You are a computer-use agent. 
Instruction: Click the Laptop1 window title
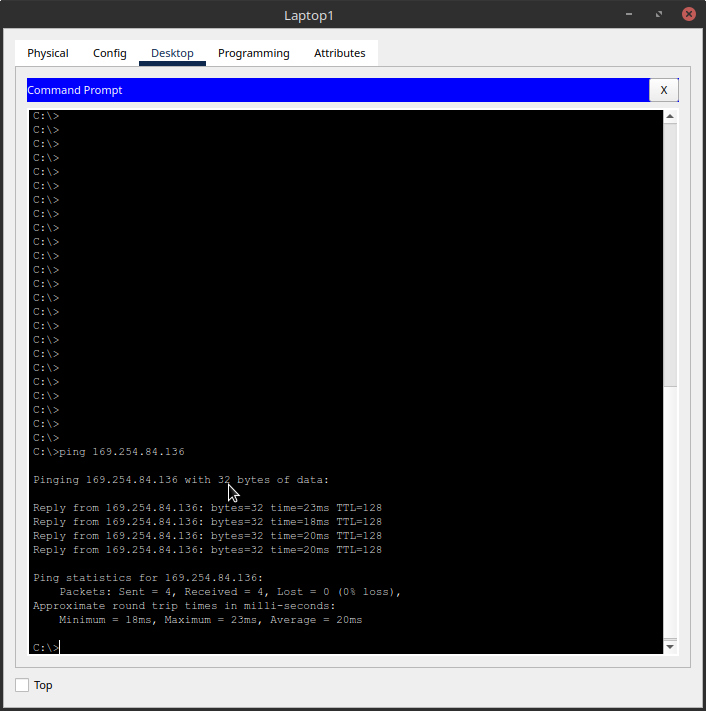pos(309,15)
